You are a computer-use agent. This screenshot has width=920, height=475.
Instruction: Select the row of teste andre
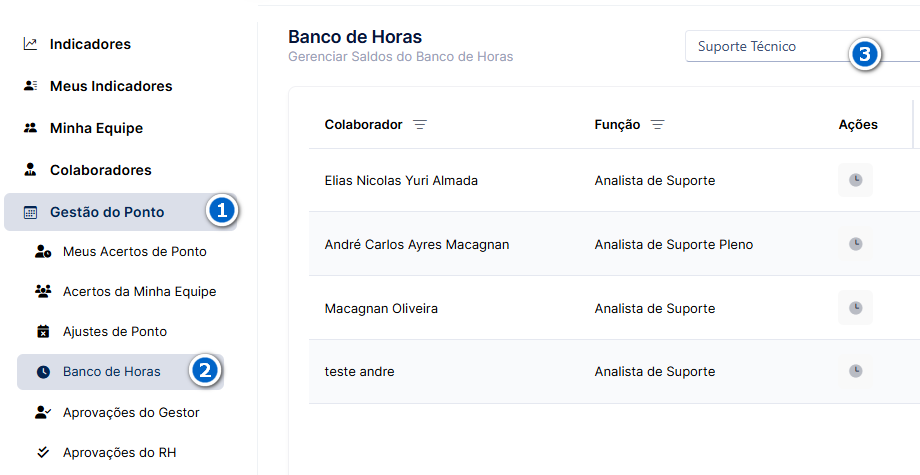614,371
